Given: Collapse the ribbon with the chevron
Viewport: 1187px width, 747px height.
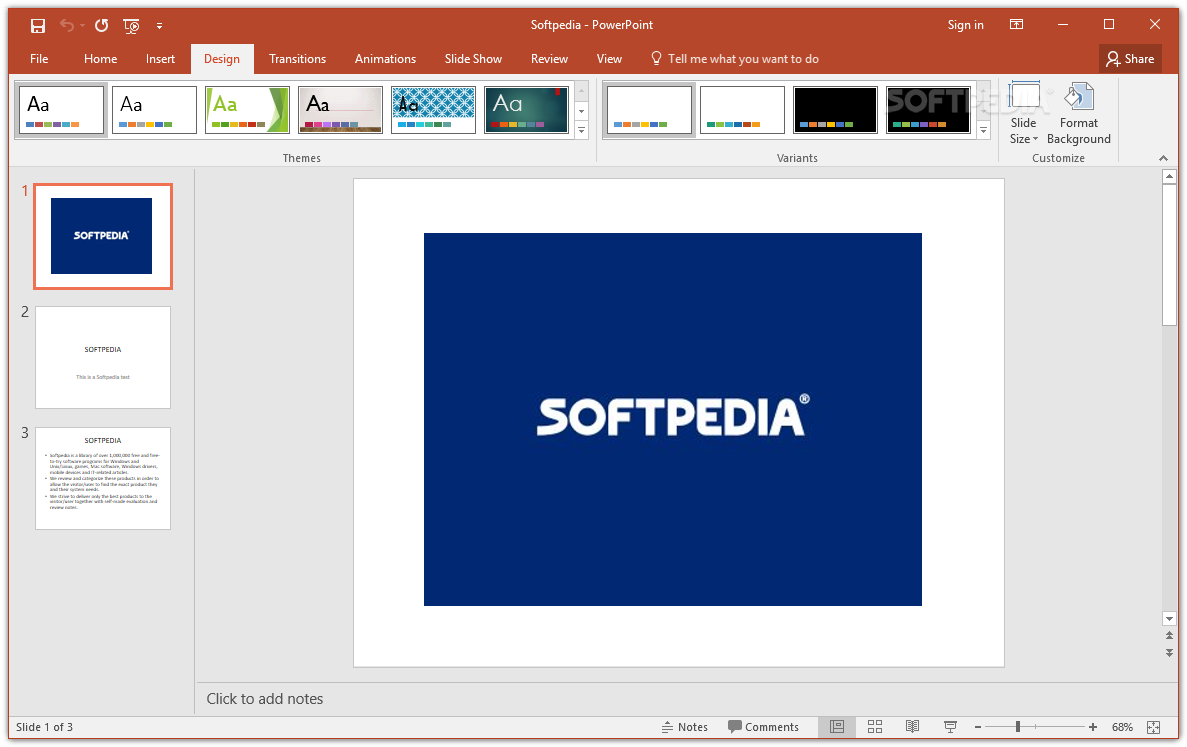Looking at the screenshot, I should [x=1164, y=157].
